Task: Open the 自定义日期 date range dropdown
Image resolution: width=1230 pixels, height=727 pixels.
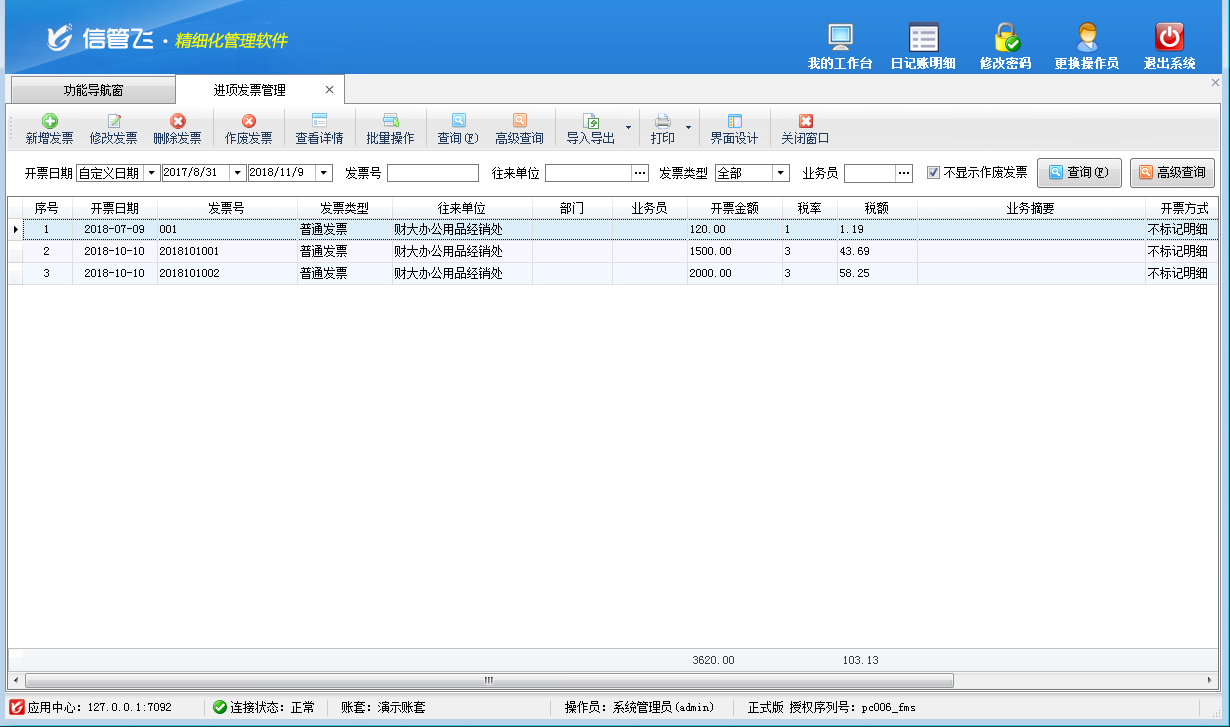Action: pos(152,173)
